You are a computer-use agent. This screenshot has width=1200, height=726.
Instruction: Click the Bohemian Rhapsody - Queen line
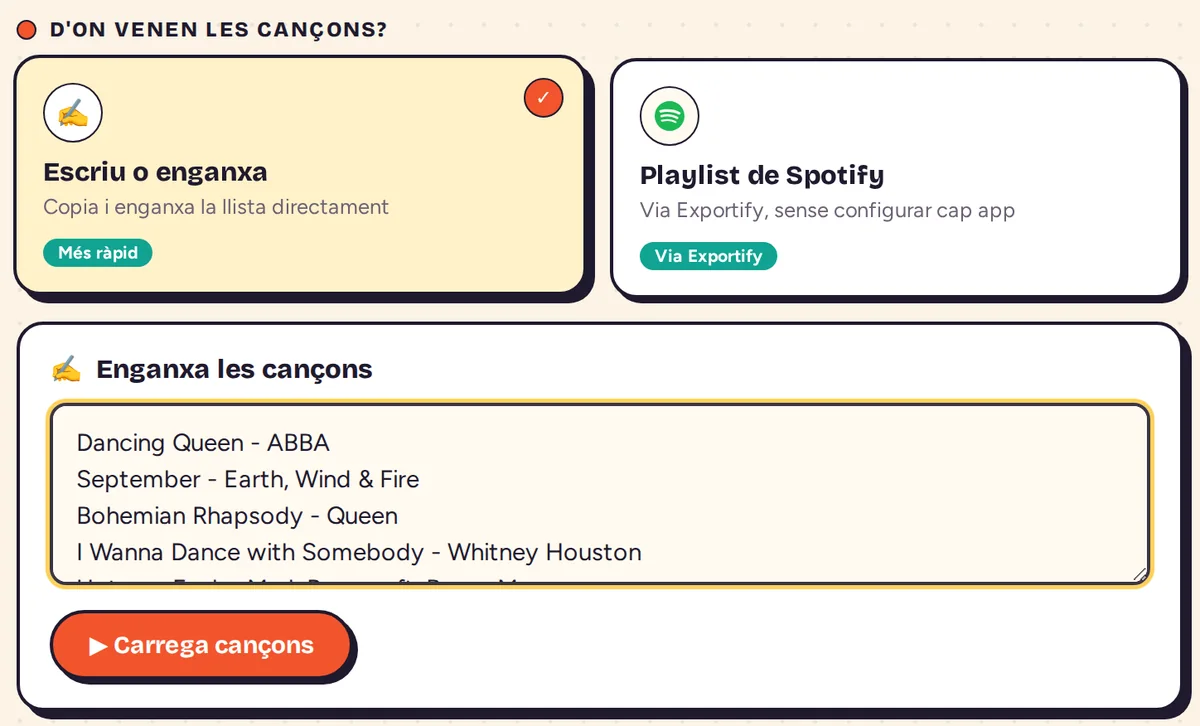(x=237, y=516)
